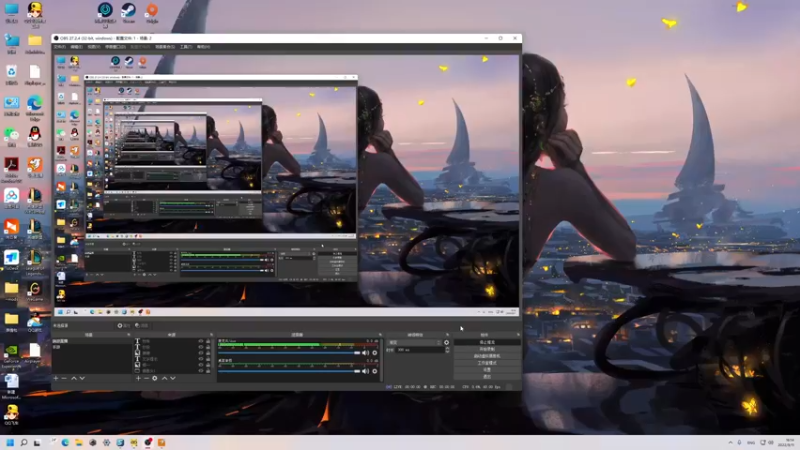The image size is (800, 450).
Task: Click the transition duration input field
Action: tap(419, 350)
